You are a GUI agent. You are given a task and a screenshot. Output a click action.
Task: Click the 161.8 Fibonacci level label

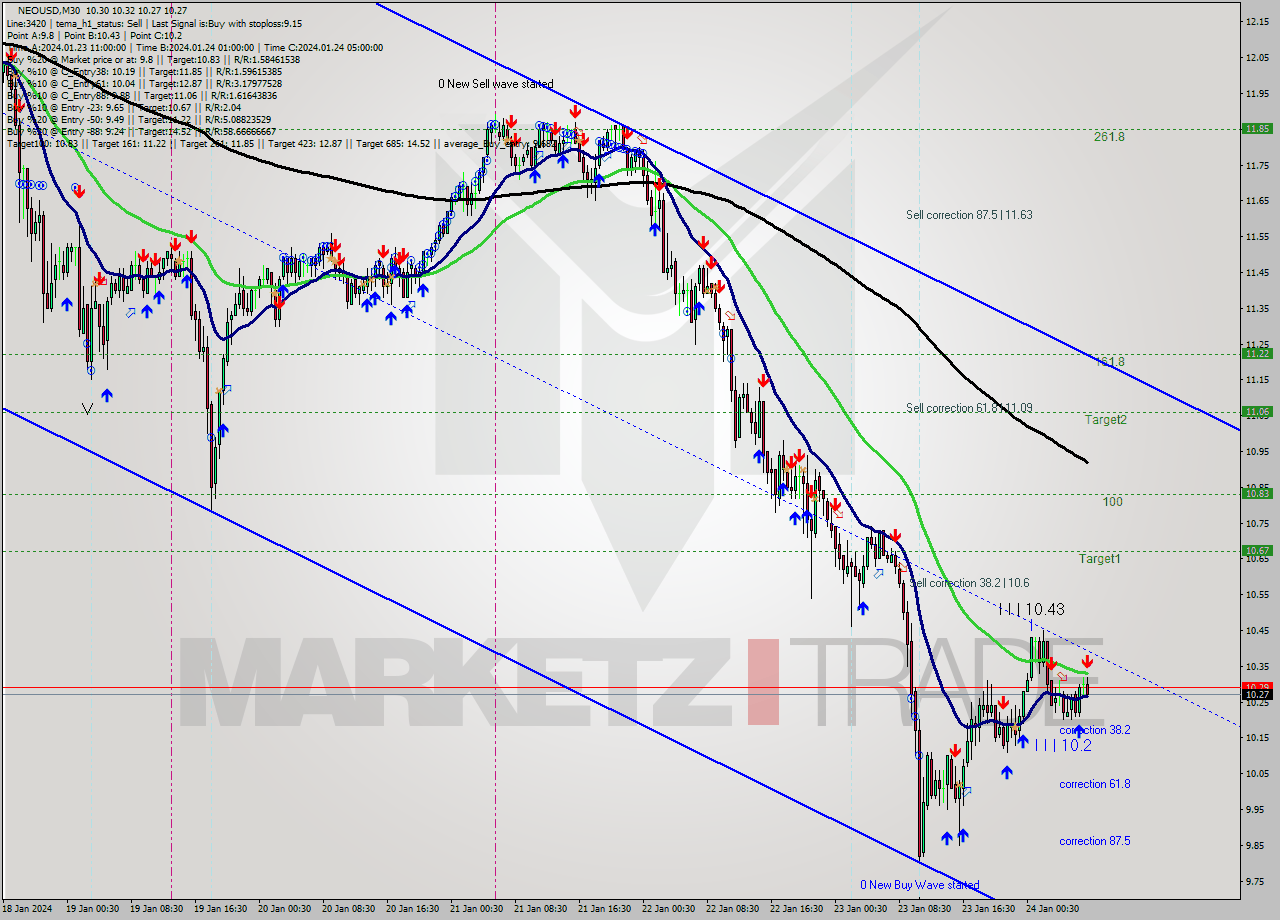[x=1109, y=361]
